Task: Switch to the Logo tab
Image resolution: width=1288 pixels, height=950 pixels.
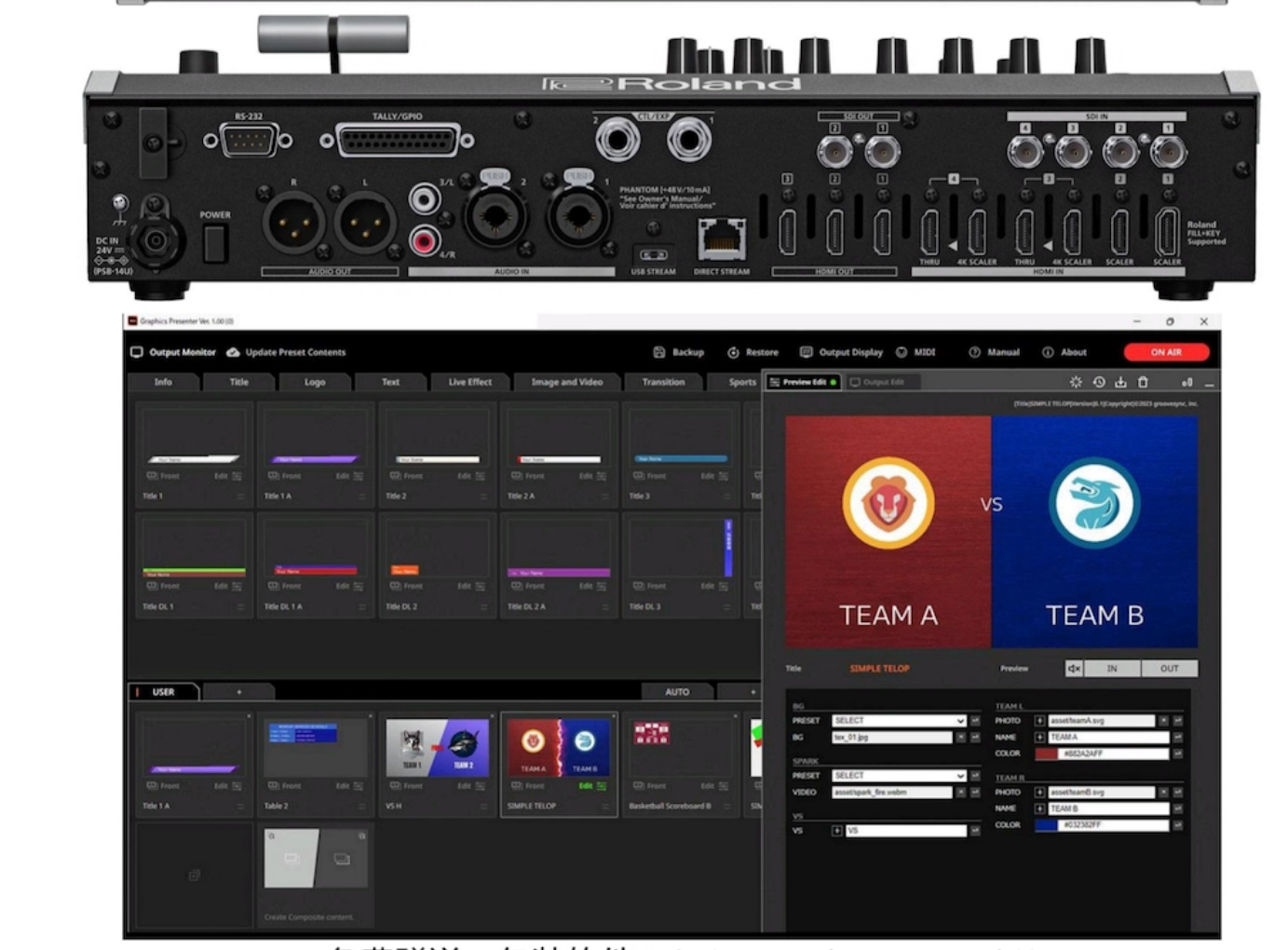Action: [x=315, y=382]
